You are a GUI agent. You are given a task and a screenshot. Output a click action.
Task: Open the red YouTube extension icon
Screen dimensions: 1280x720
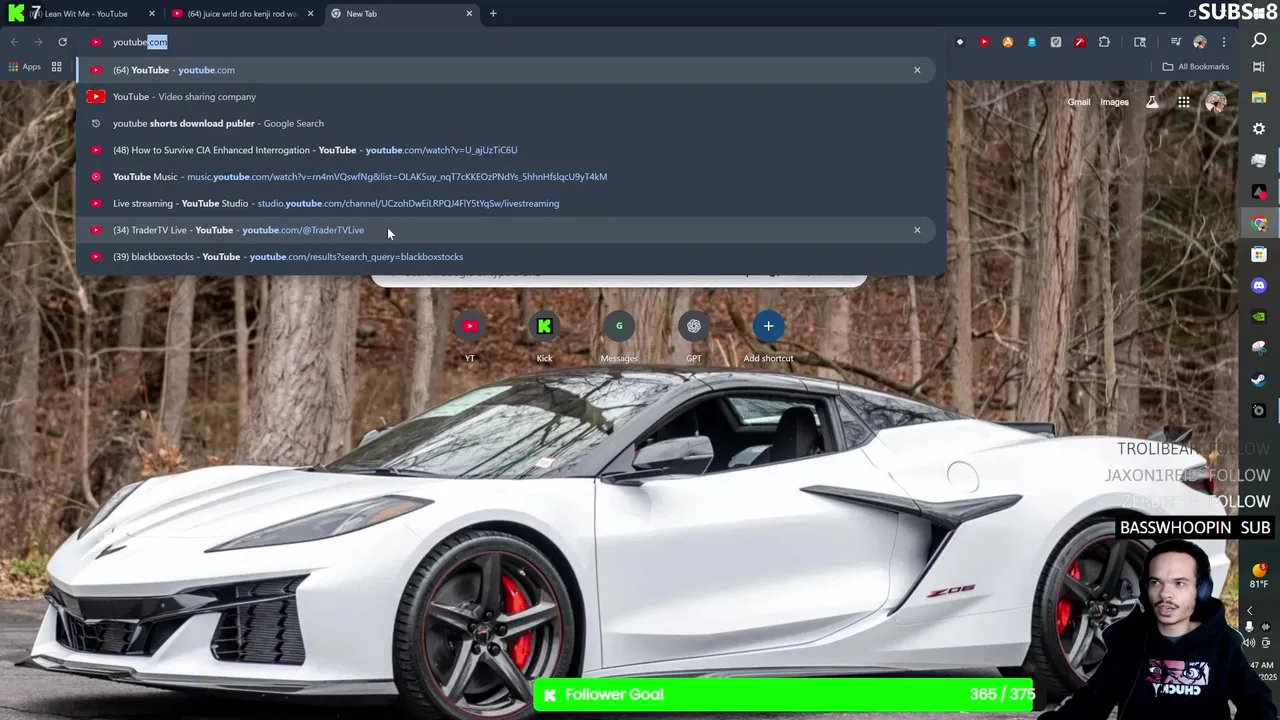pos(984,42)
